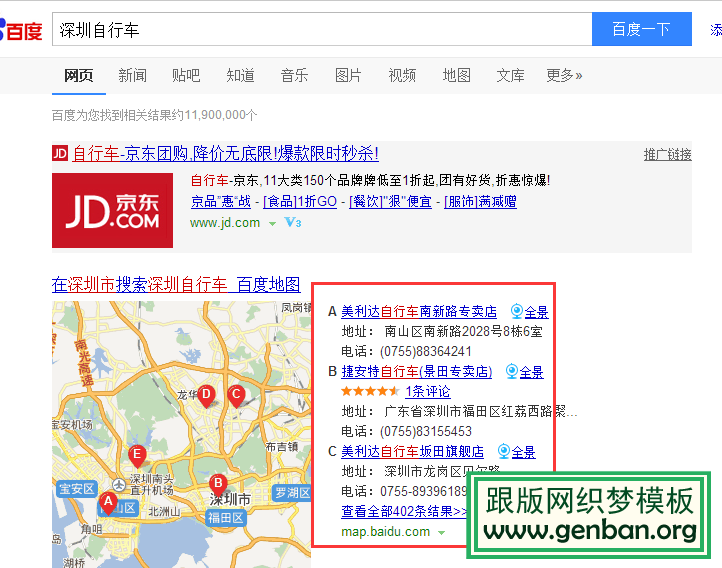Switch to the 图片 tab
The height and width of the screenshot is (568, 722).
tap(348, 75)
